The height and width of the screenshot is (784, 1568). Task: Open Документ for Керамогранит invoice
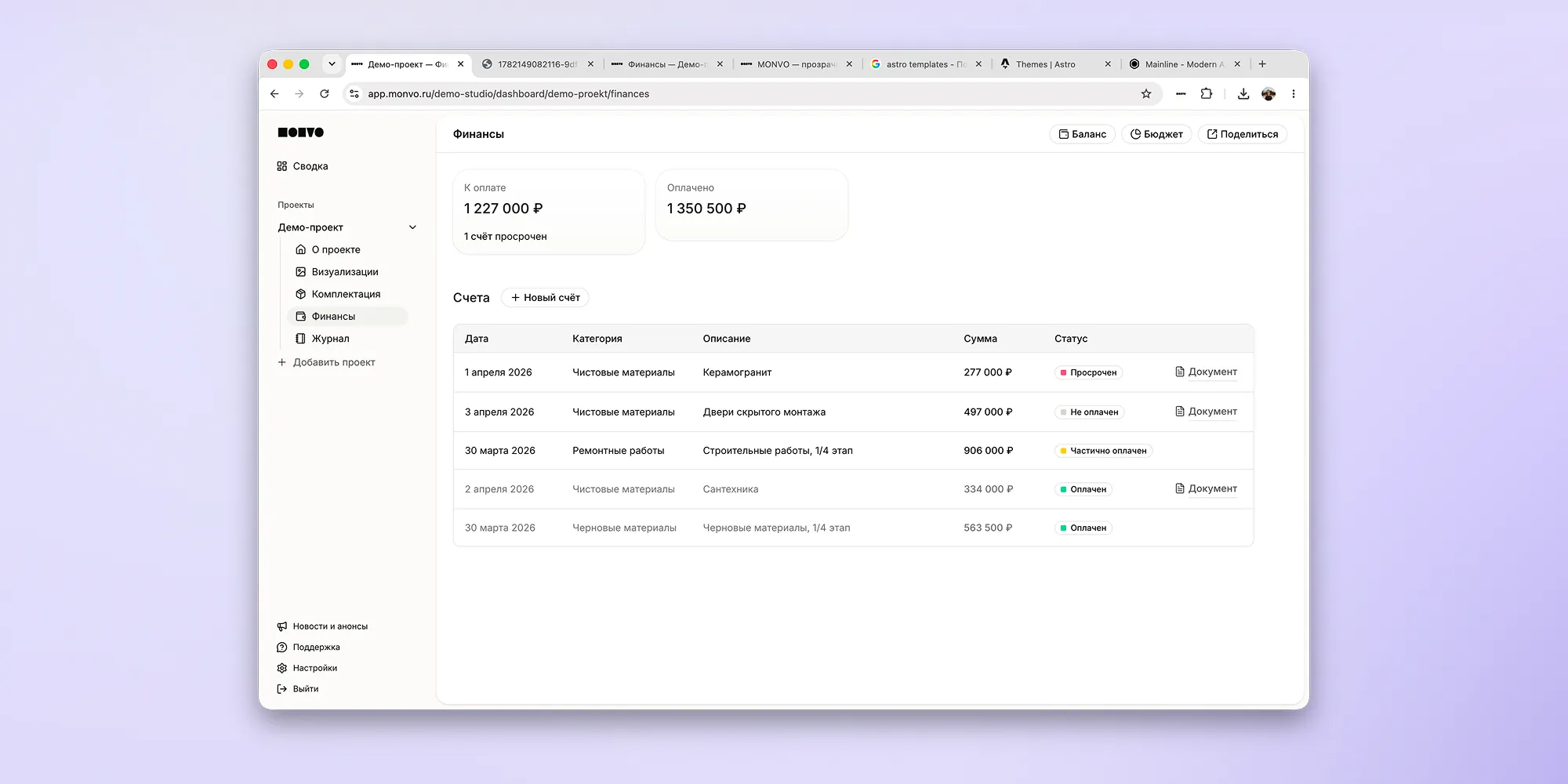click(x=1206, y=372)
